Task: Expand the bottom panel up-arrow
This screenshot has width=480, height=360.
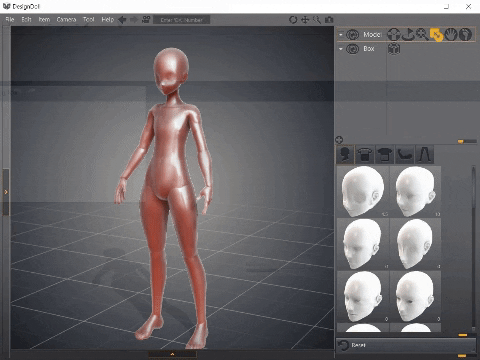Action: 172,354
